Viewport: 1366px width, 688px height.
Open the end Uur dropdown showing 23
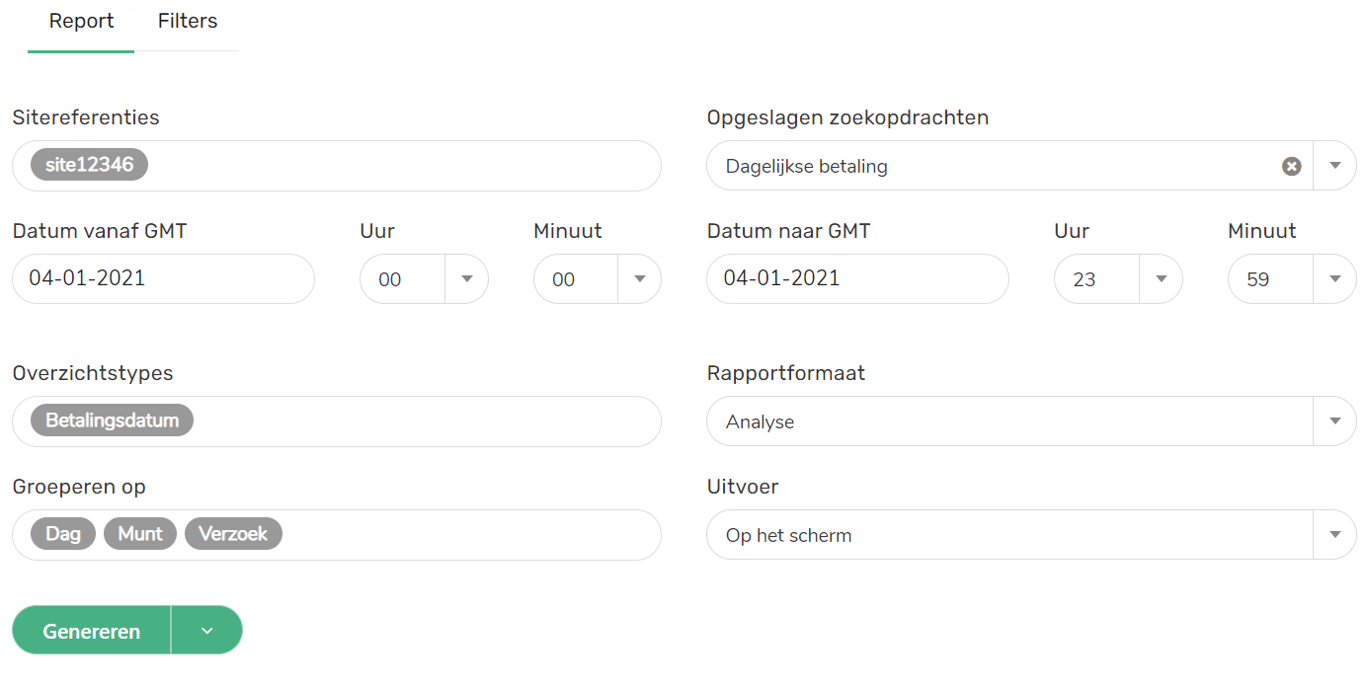pos(1161,279)
